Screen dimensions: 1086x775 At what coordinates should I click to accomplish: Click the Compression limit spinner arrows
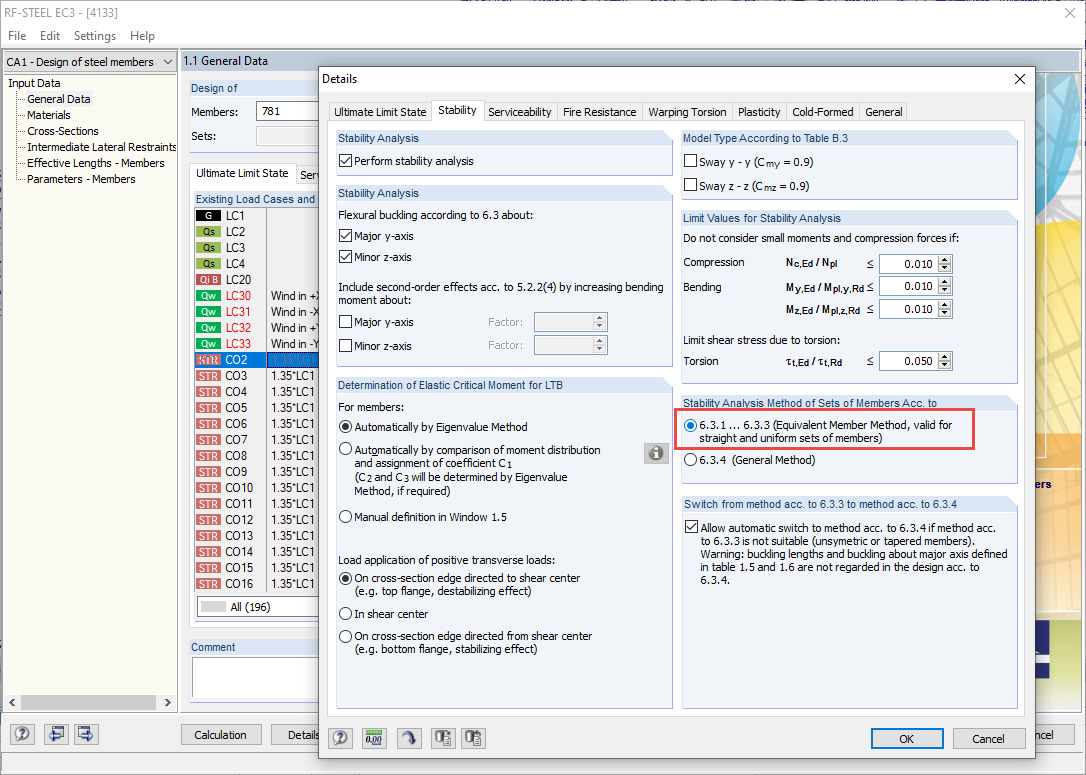[945, 264]
